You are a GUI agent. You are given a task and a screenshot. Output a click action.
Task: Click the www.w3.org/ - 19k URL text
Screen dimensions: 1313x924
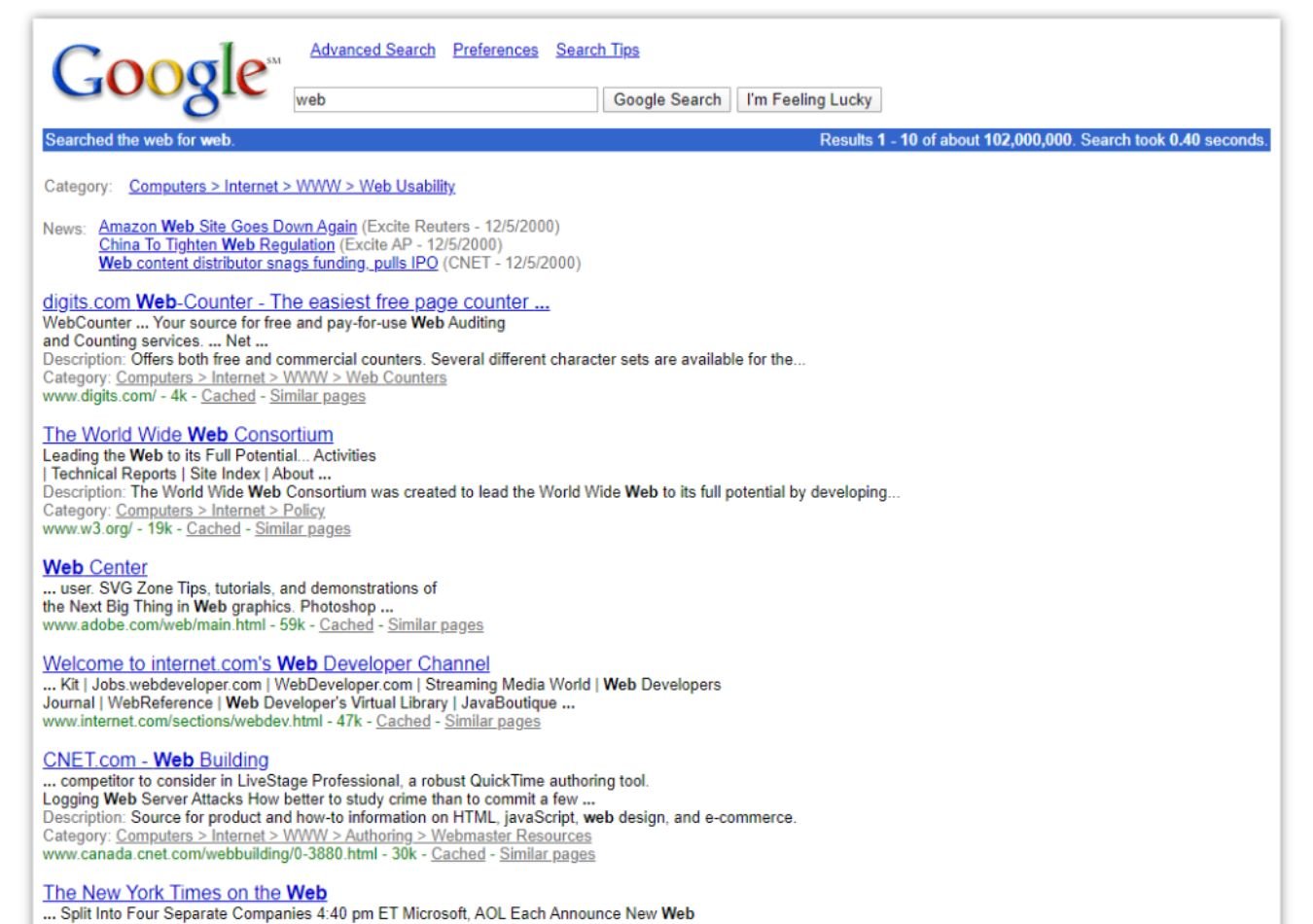tap(107, 528)
